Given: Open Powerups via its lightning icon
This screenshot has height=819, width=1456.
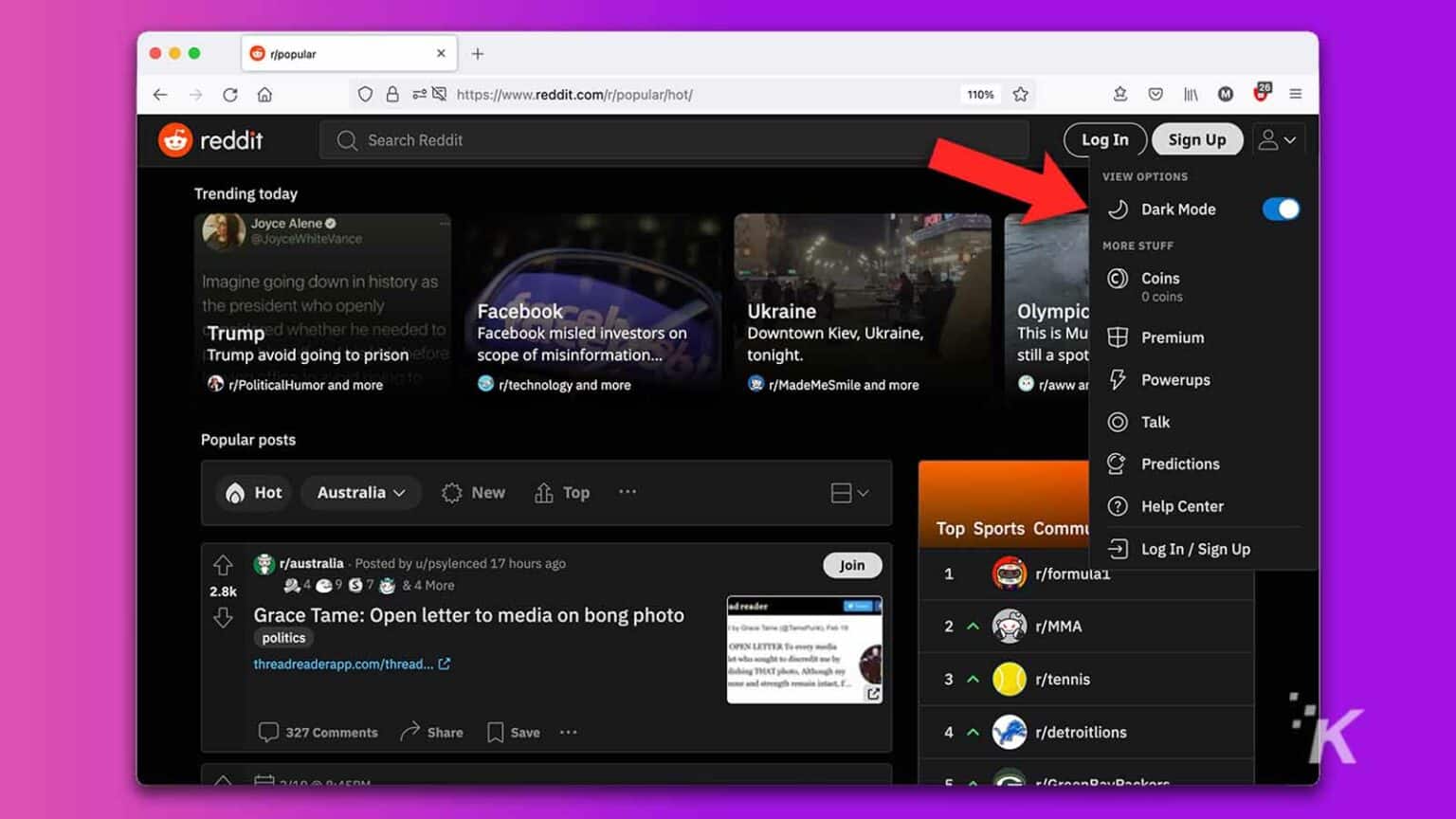Looking at the screenshot, I should 1119,379.
